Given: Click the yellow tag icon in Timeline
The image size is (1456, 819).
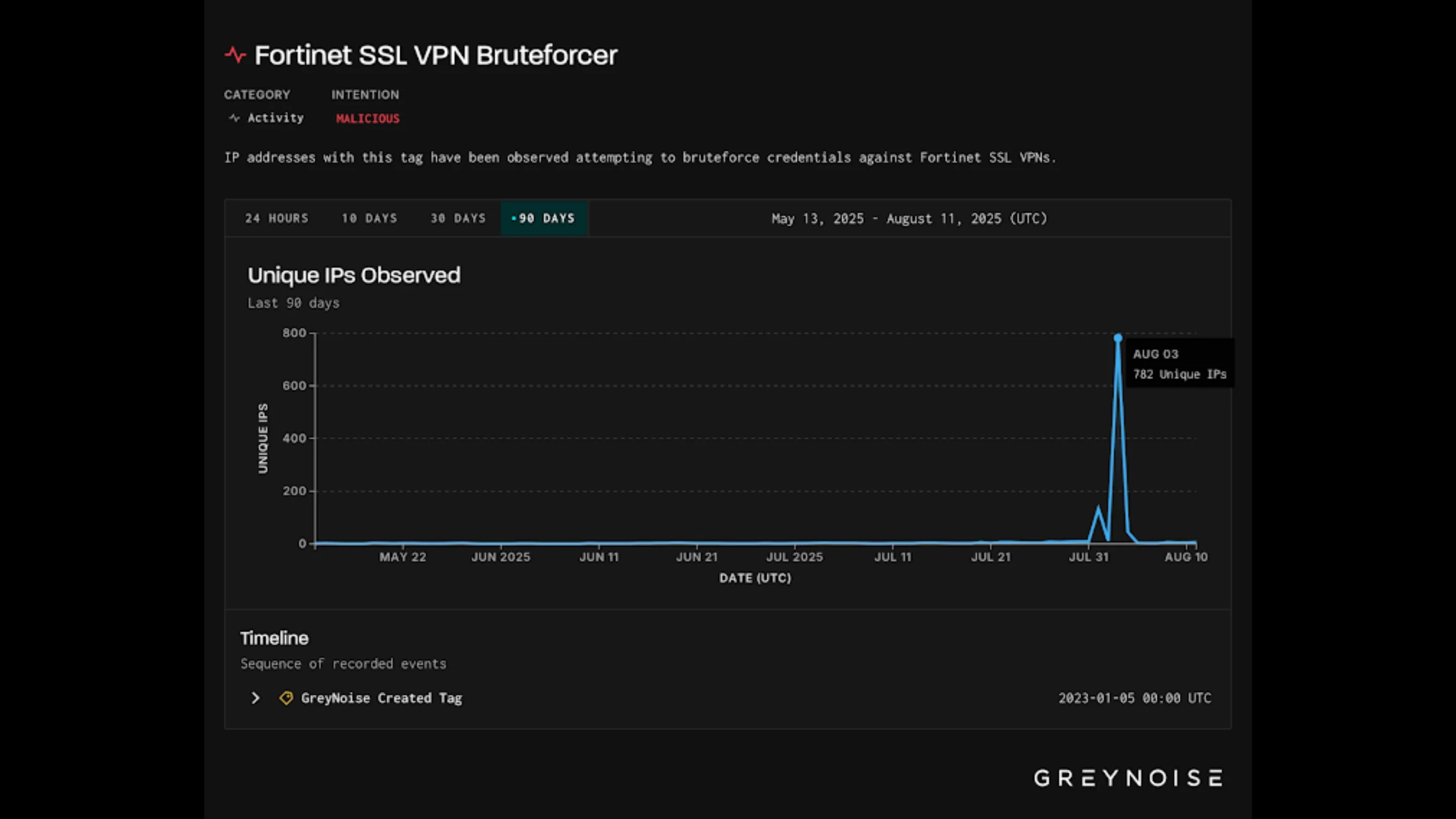Looking at the screenshot, I should point(286,698).
